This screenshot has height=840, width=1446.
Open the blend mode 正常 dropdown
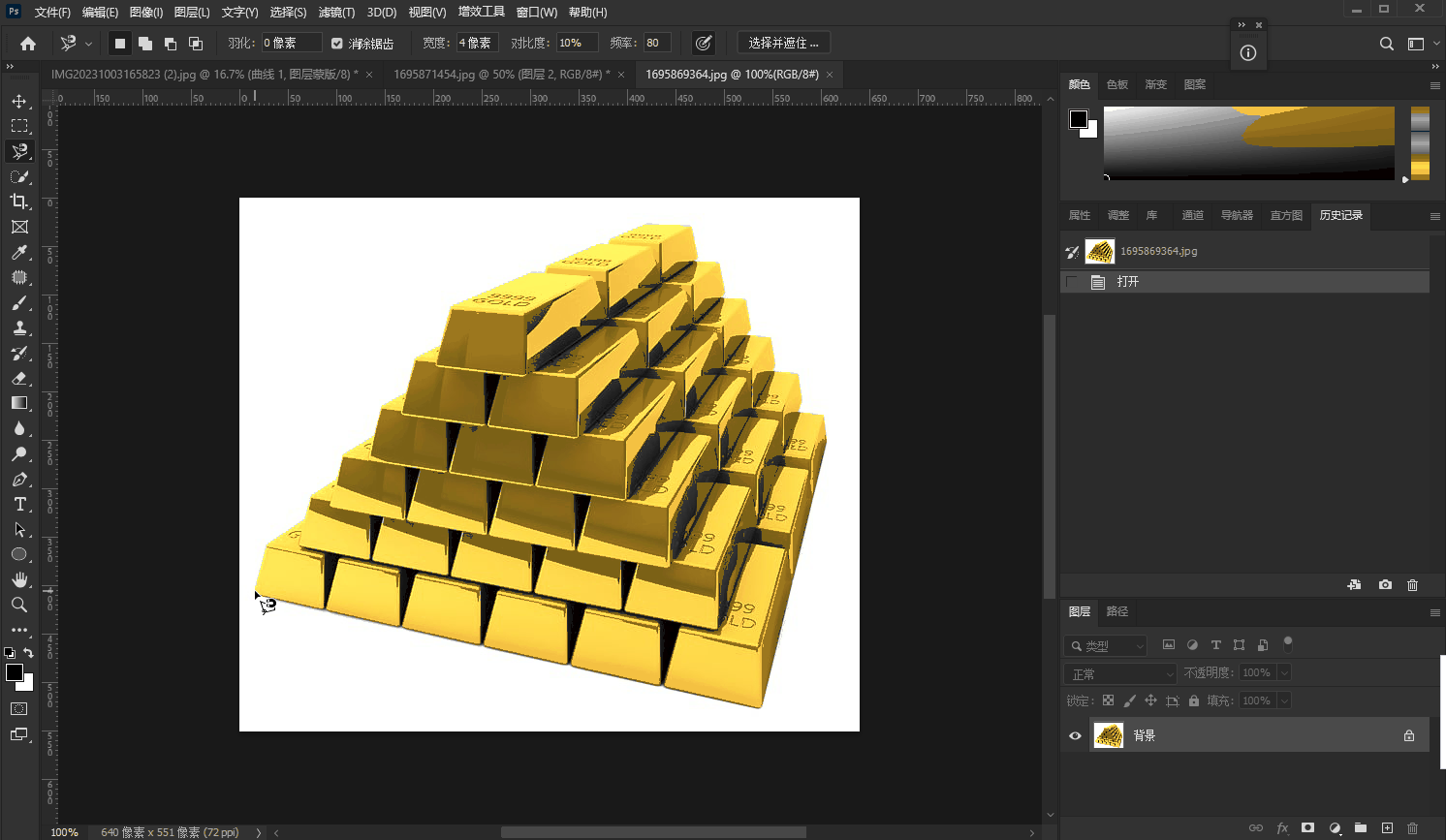tap(1120, 673)
